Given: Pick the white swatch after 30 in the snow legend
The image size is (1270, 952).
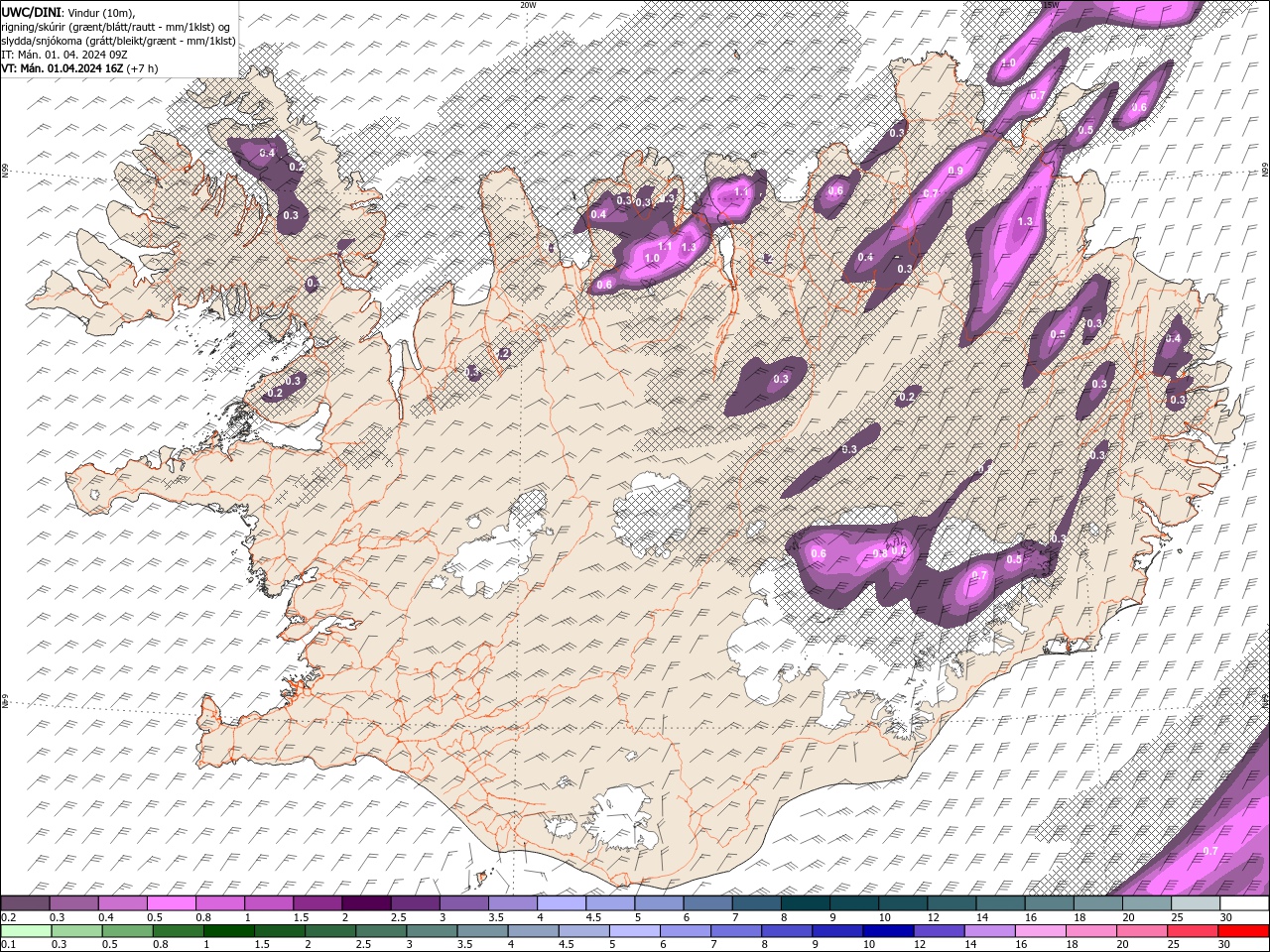Looking at the screenshot, I should (1244, 903).
